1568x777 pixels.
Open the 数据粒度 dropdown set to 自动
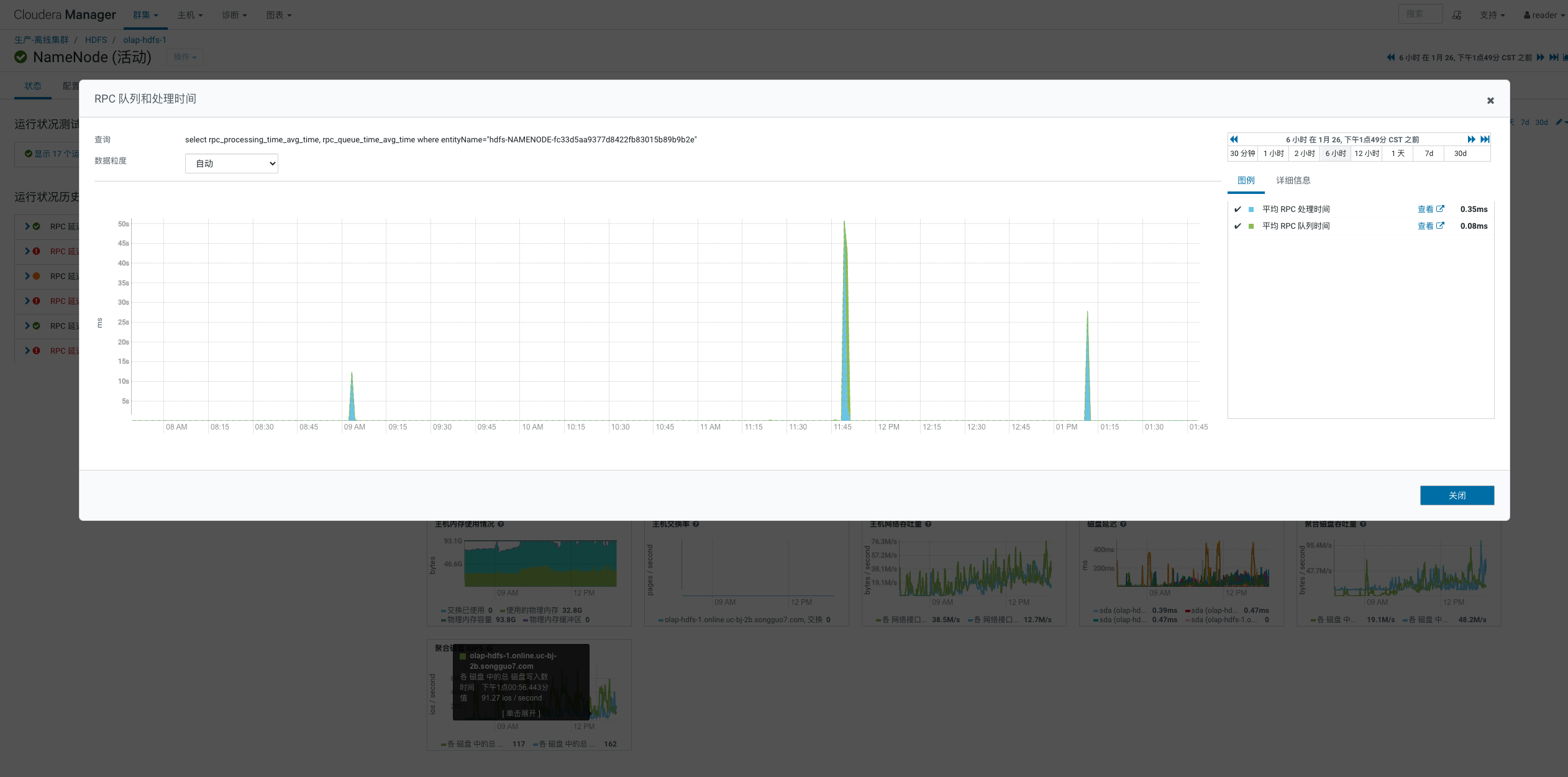point(231,163)
